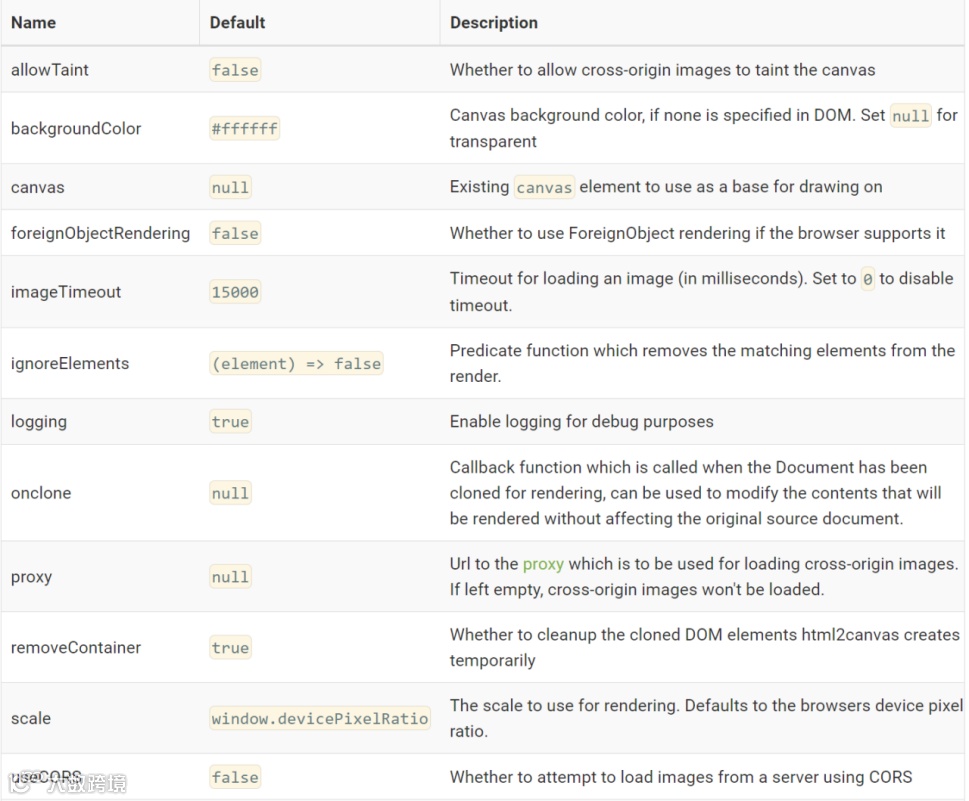Select the allowTaint option name
Screen dimensions: 969x801
(49, 69)
